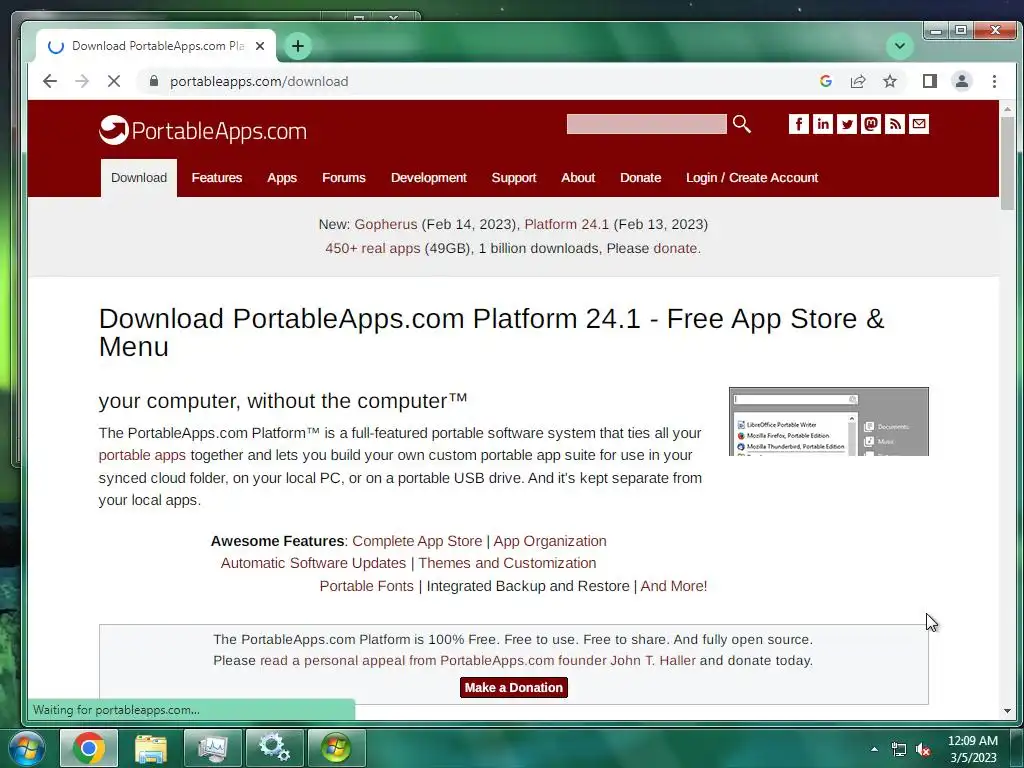Open the side panel icon
1024x768 pixels.
[929, 81]
